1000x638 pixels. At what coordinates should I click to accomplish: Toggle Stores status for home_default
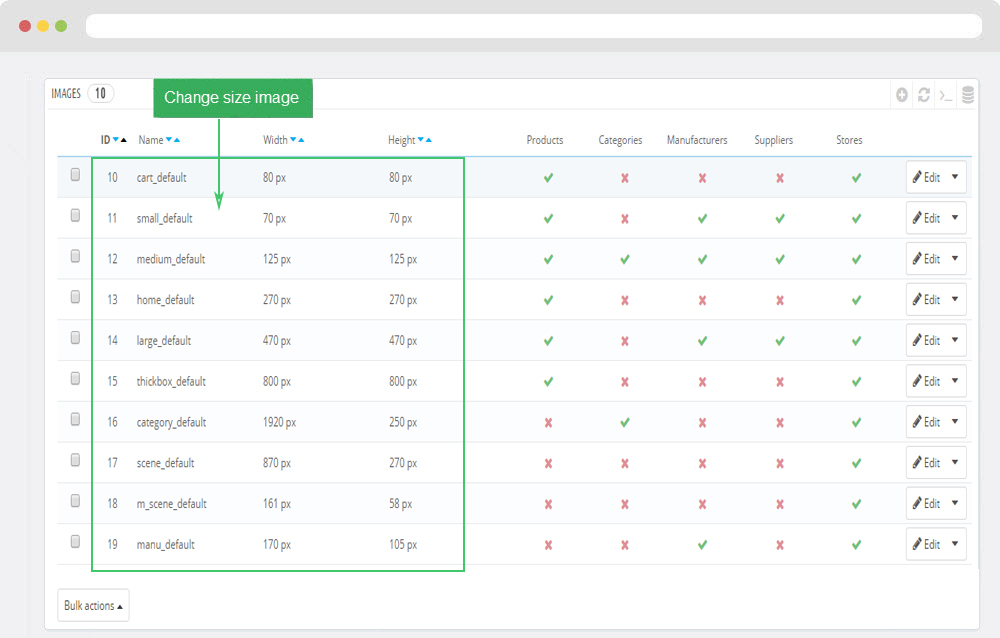[857, 300]
